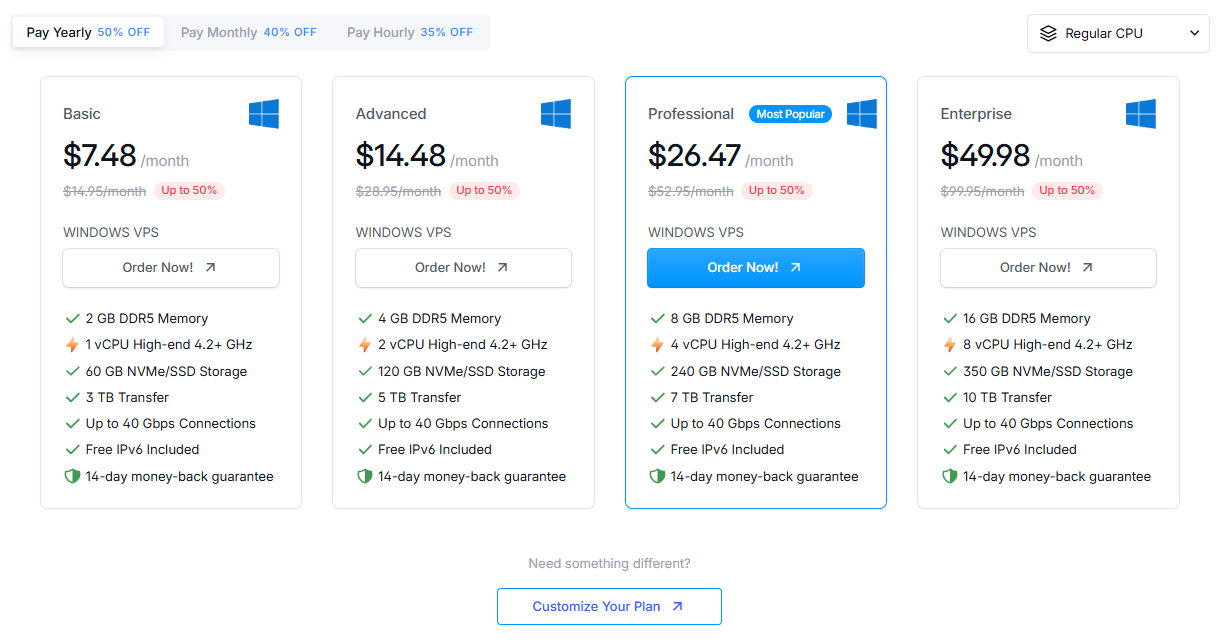This screenshot has width=1231, height=643.
Task: Click the shield money-back icon in Advanced plan
Action: [x=365, y=477]
